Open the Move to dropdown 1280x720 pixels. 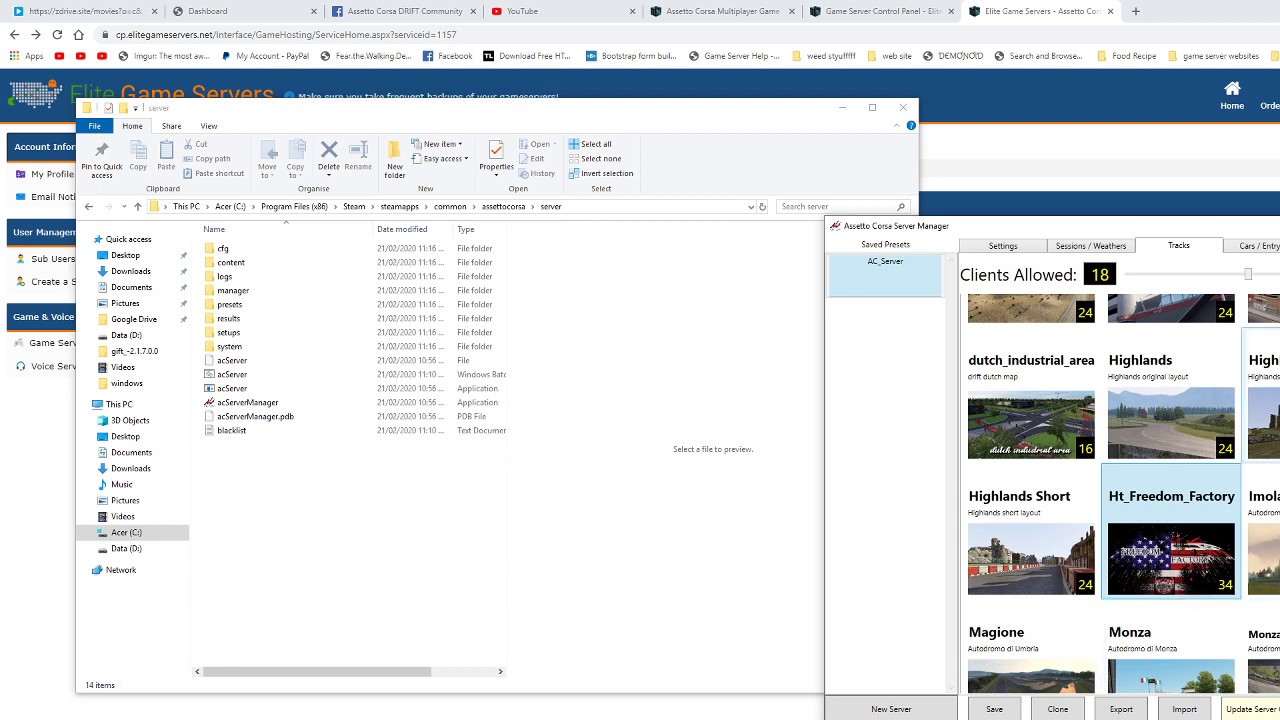267,159
